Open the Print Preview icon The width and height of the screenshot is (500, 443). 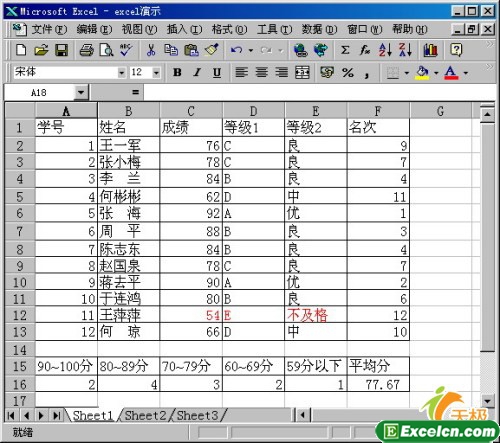pos(106,50)
